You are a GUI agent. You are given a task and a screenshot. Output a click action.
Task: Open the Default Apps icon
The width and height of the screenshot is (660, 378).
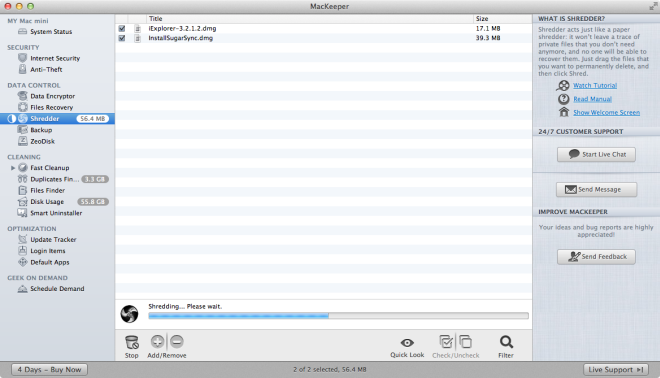click(x=23, y=262)
